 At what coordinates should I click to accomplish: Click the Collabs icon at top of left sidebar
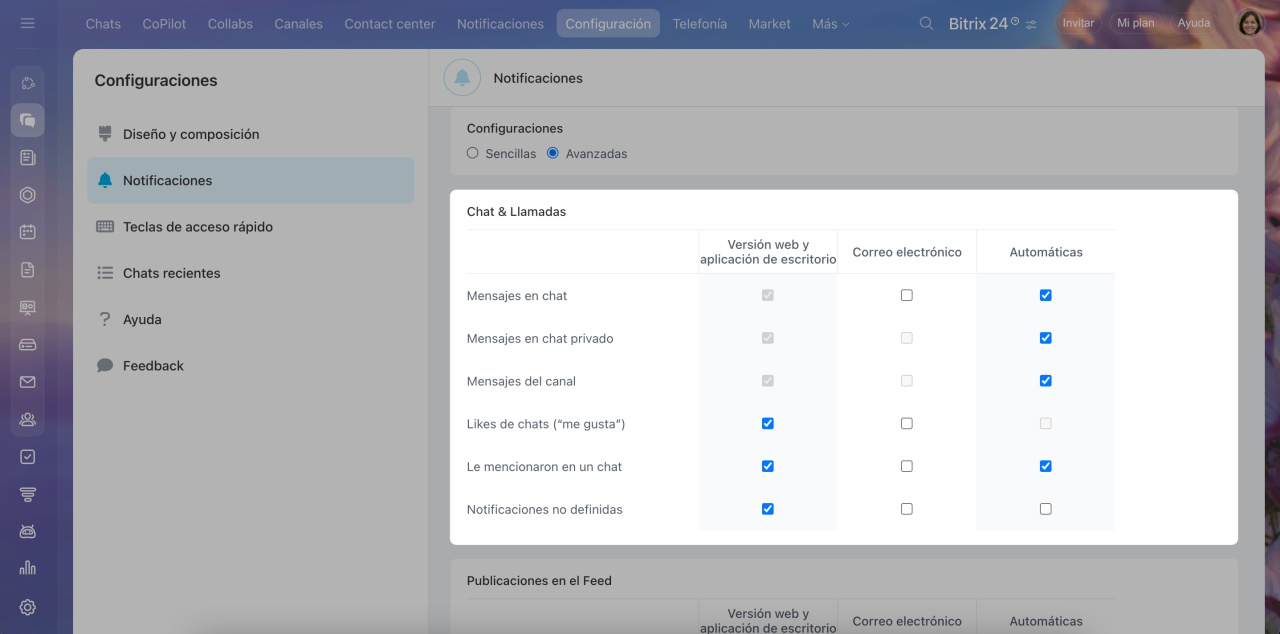coord(27,83)
